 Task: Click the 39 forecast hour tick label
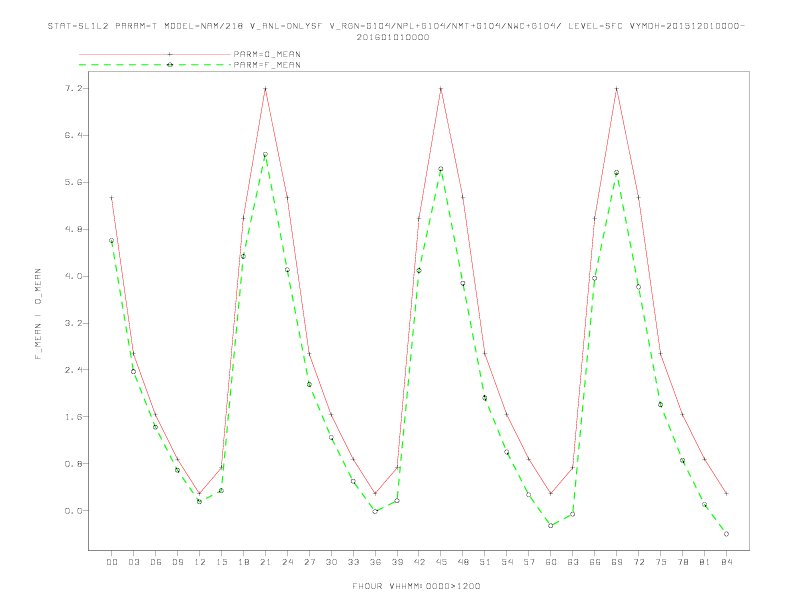pos(397,562)
